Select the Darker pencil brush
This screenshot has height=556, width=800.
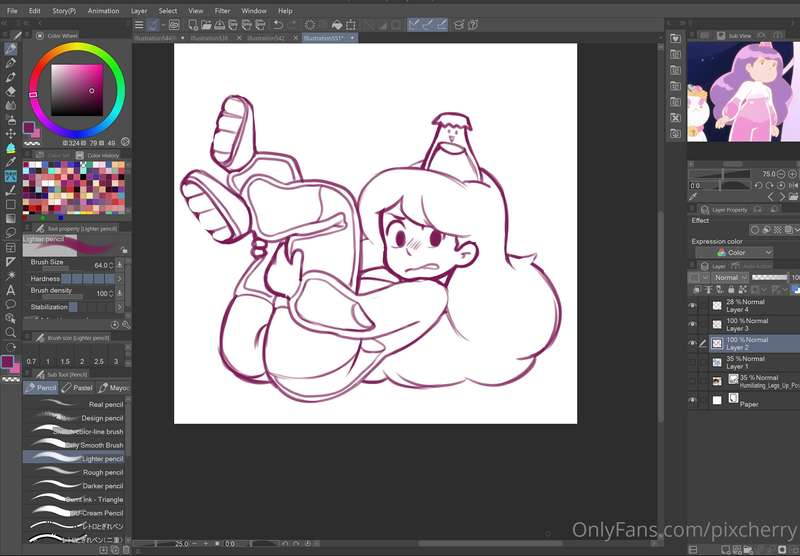tap(74, 486)
